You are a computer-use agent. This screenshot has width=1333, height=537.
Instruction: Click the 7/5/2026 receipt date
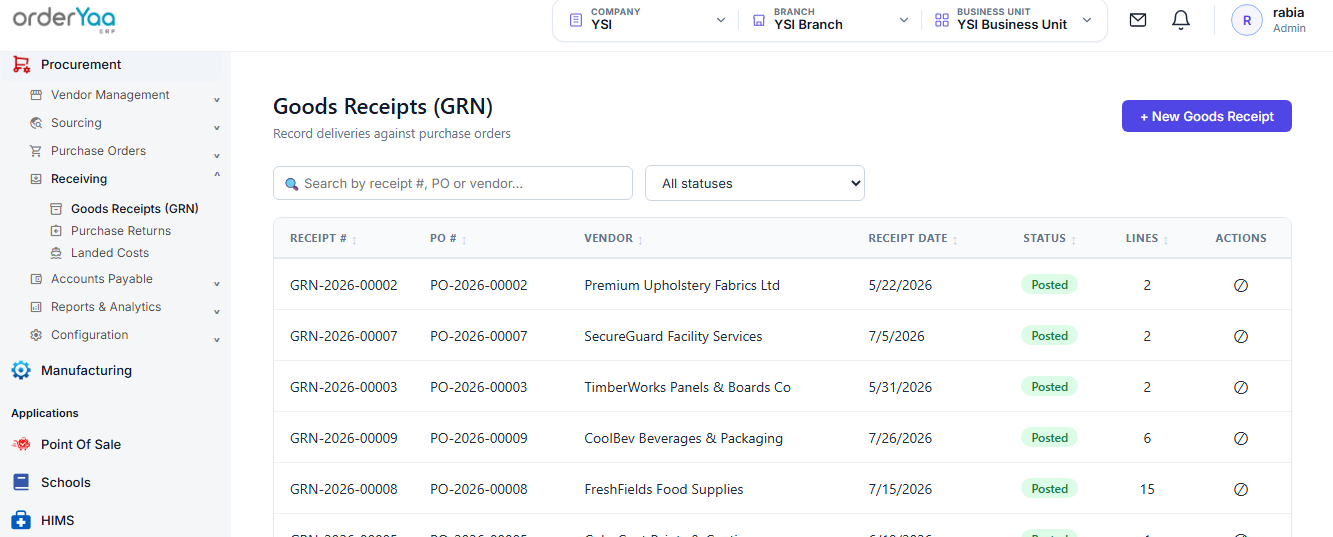pos(896,336)
